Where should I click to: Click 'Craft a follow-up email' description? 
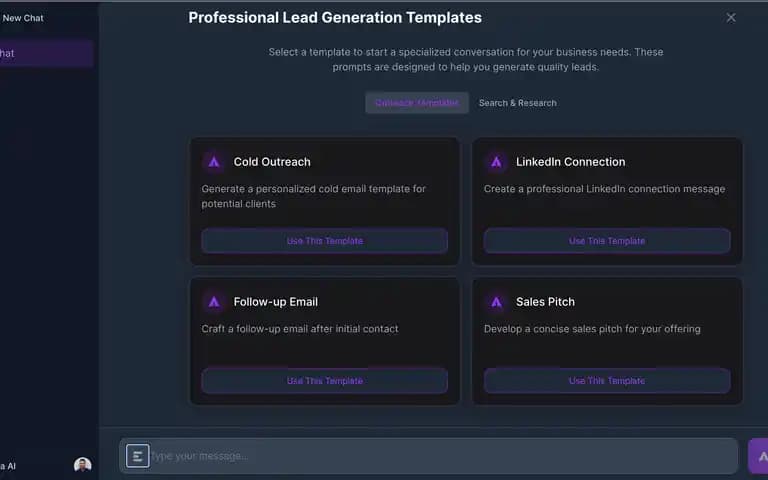300,329
